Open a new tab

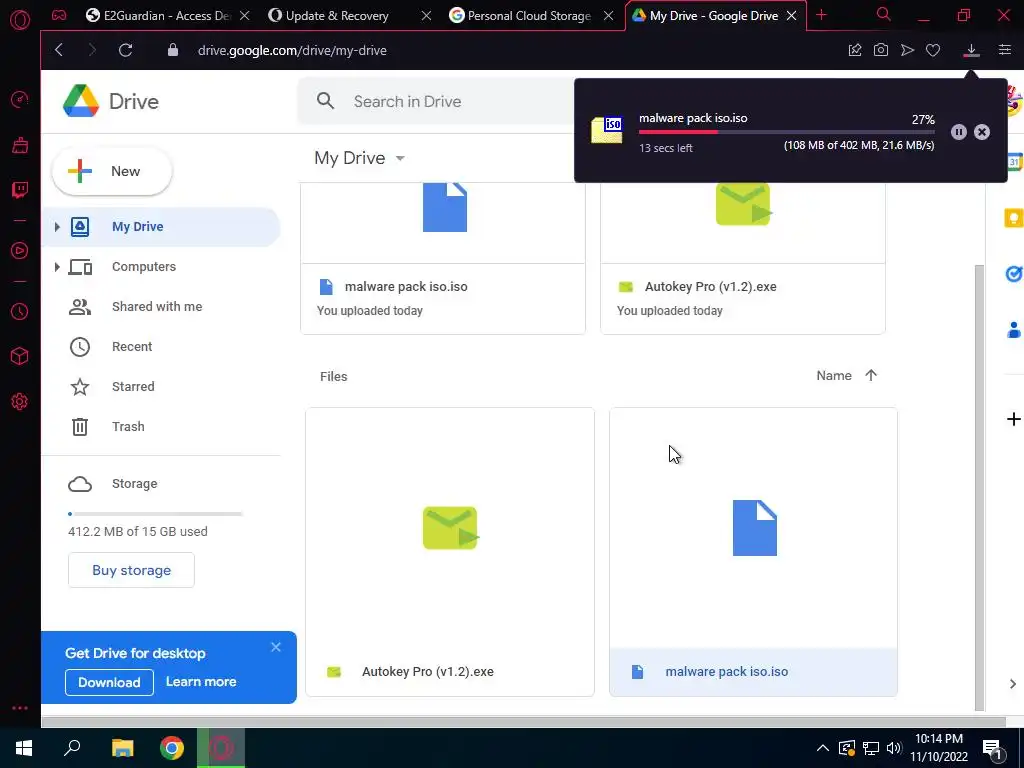coord(822,15)
